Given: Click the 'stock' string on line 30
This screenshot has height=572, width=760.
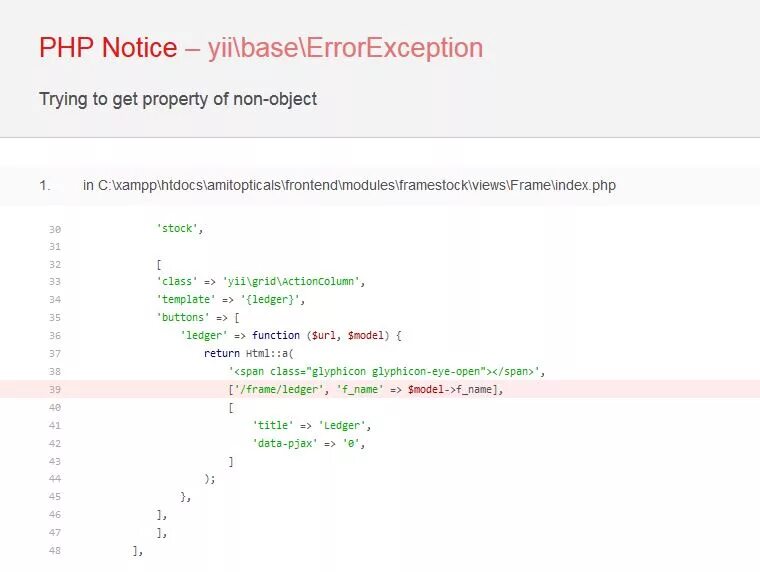Looking at the screenshot, I should tap(177, 228).
